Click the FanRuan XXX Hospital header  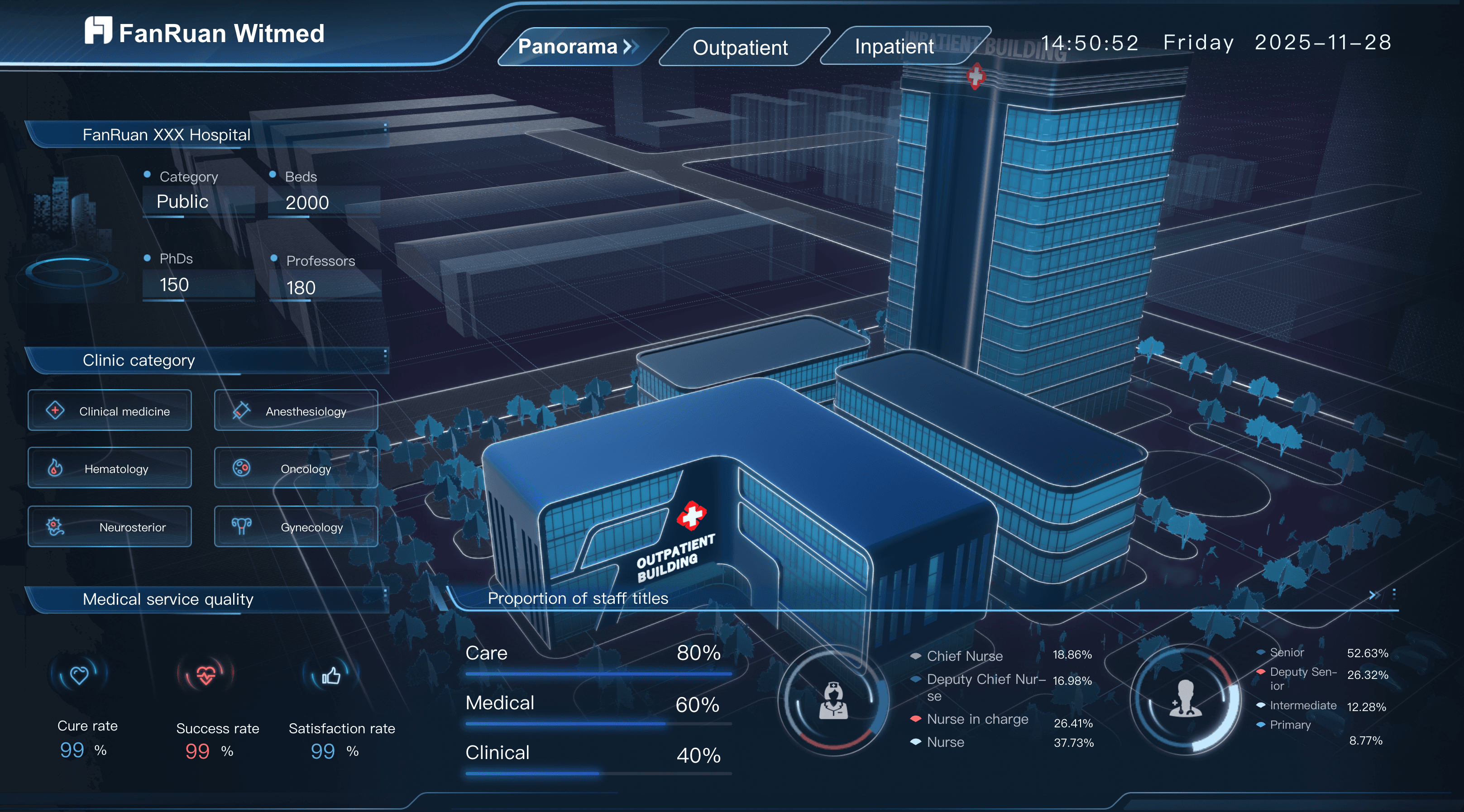(x=207, y=135)
